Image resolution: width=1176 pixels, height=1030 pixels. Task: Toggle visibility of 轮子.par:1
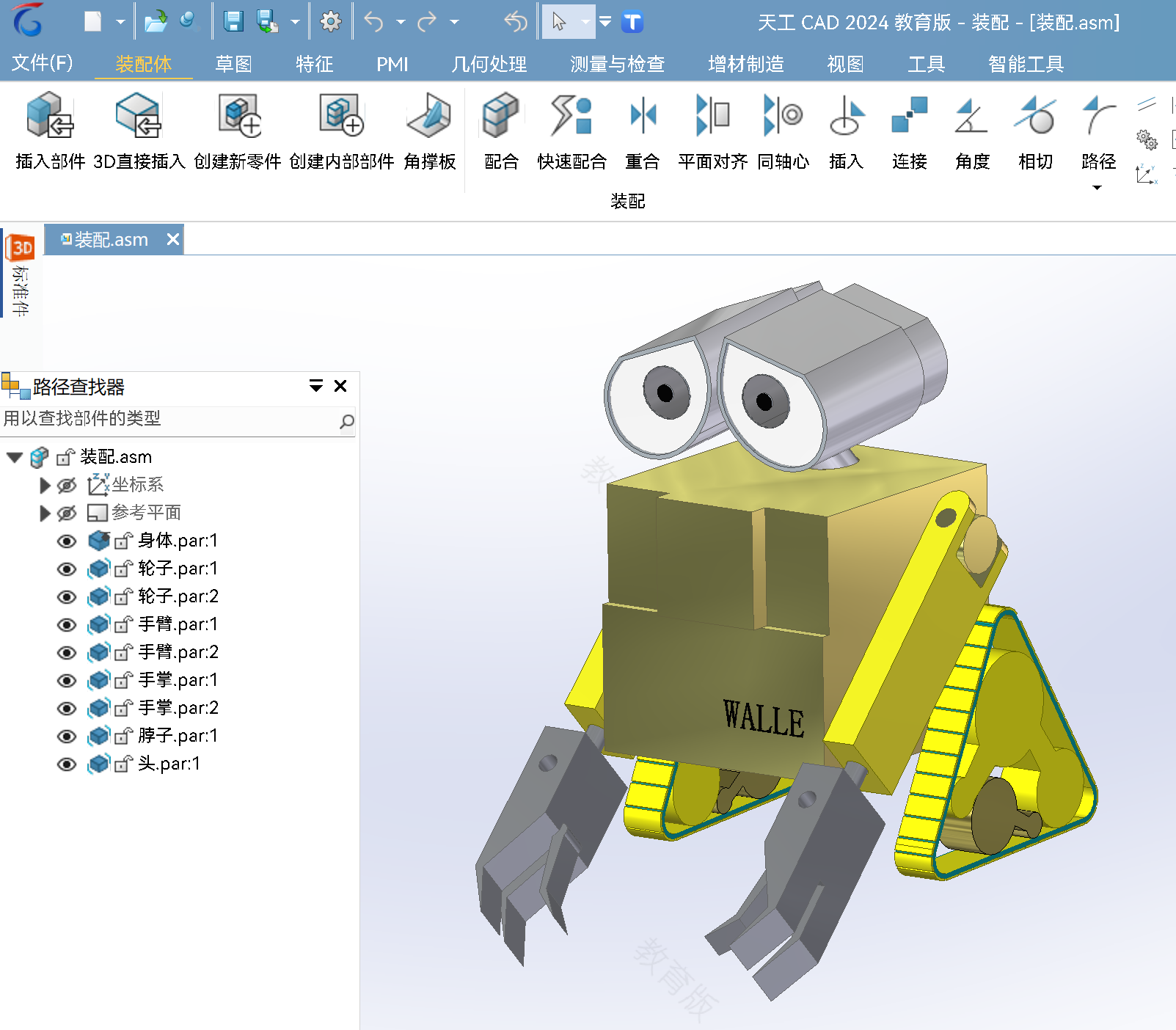[67, 569]
